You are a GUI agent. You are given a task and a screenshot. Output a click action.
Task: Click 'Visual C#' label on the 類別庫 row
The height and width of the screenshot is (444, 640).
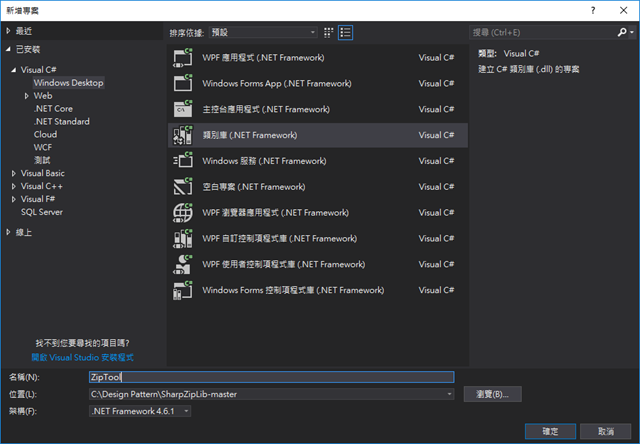point(436,135)
